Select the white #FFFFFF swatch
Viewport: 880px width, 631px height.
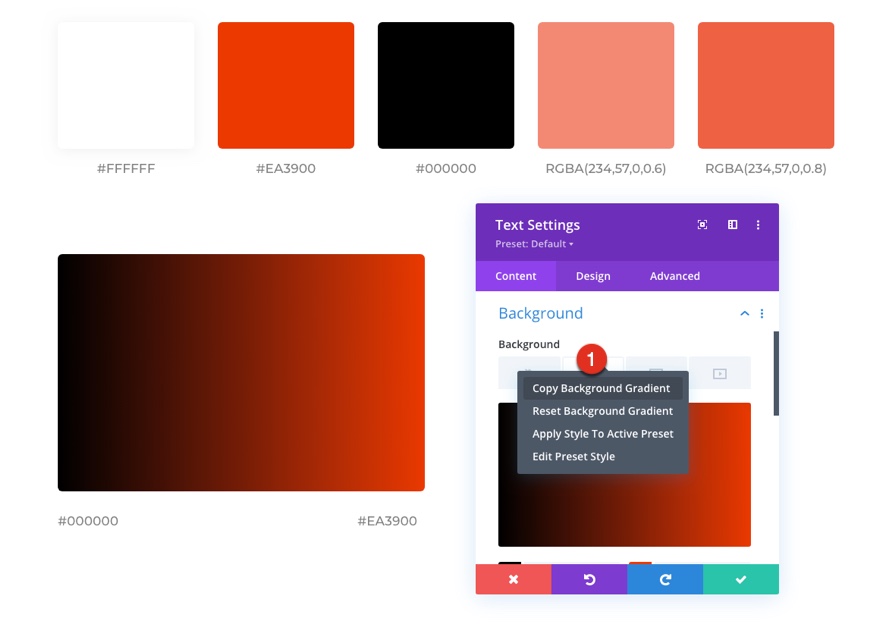click(x=126, y=85)
